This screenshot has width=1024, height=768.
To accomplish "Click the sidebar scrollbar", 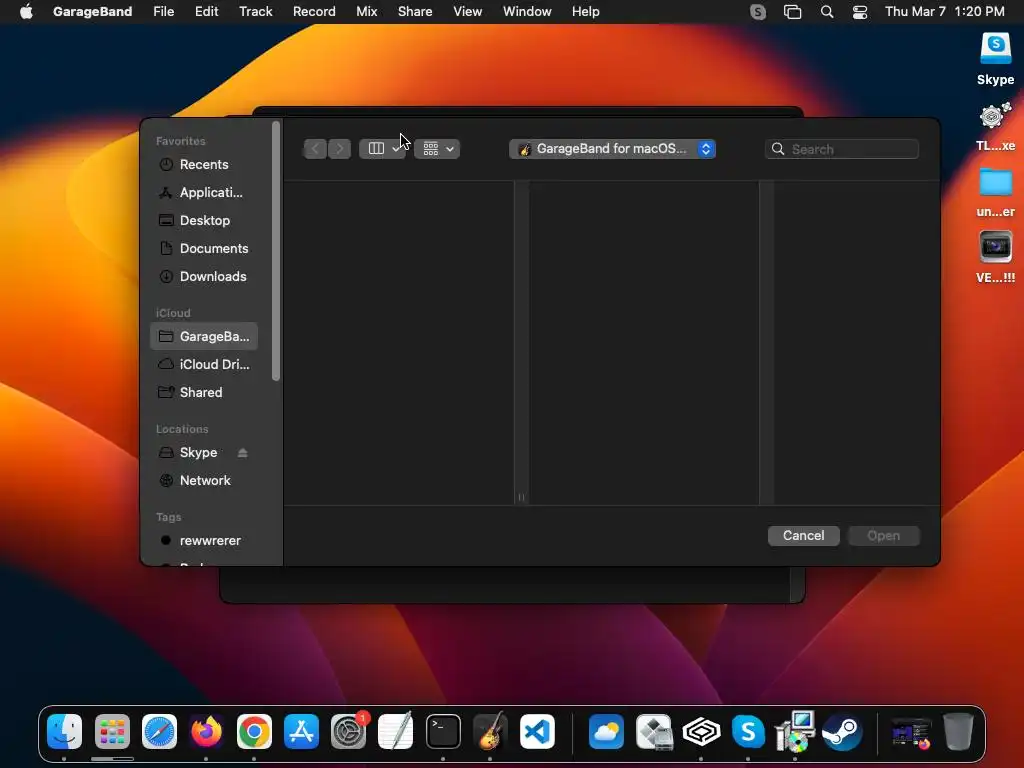I will pyautogui.click(x=276, y=251).
